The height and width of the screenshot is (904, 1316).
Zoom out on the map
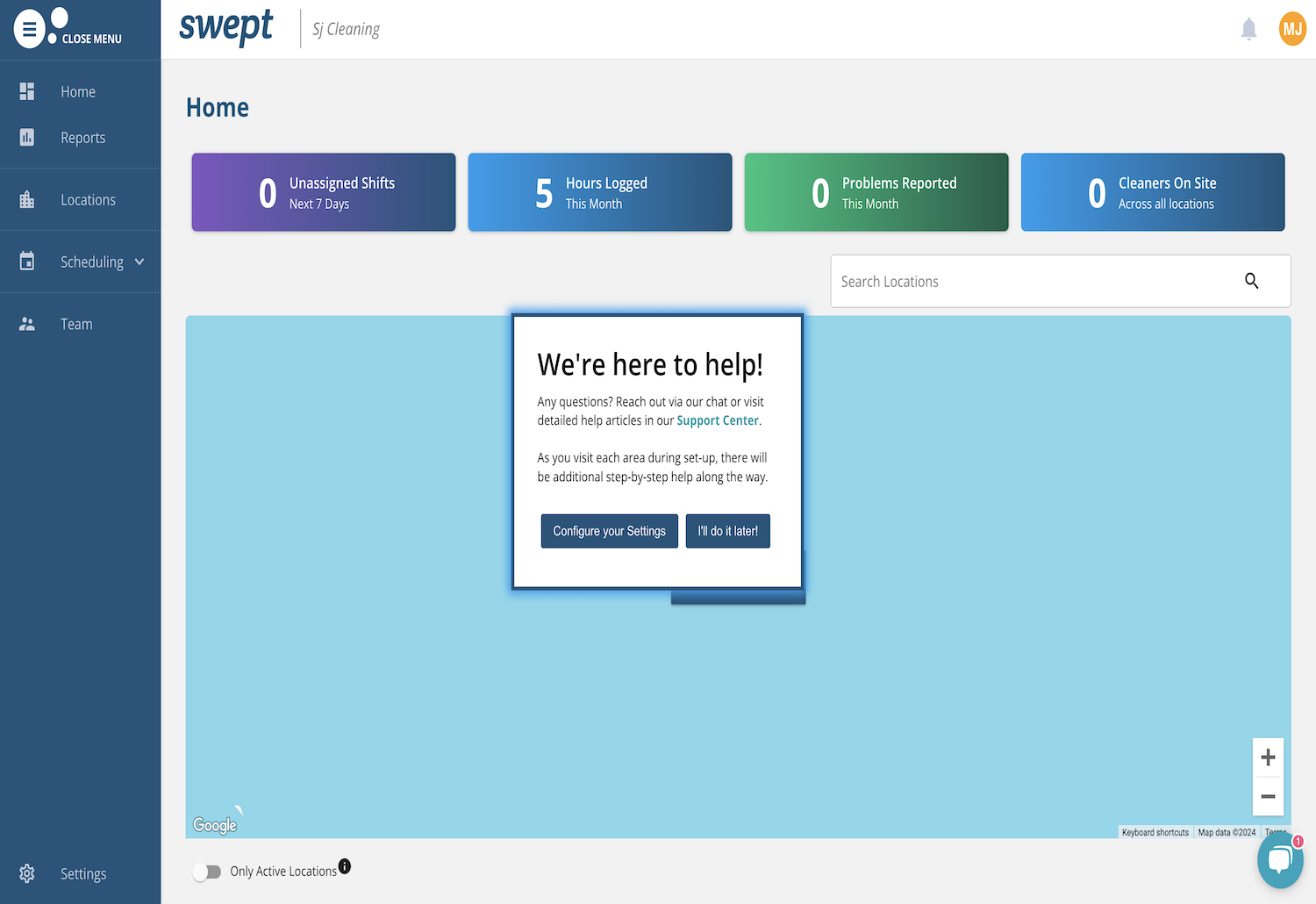coord(1268,797)
